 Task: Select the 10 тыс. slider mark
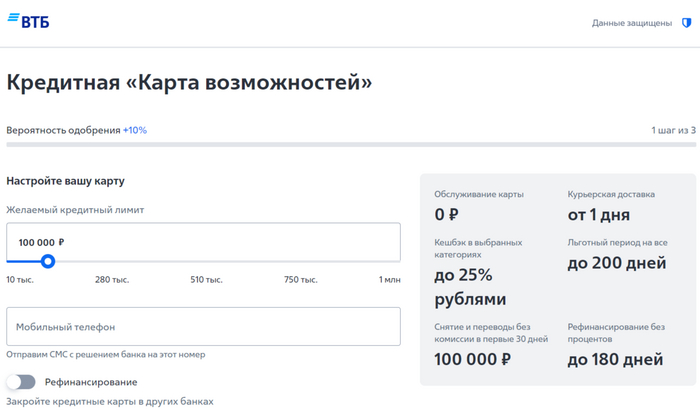point(20,280)
